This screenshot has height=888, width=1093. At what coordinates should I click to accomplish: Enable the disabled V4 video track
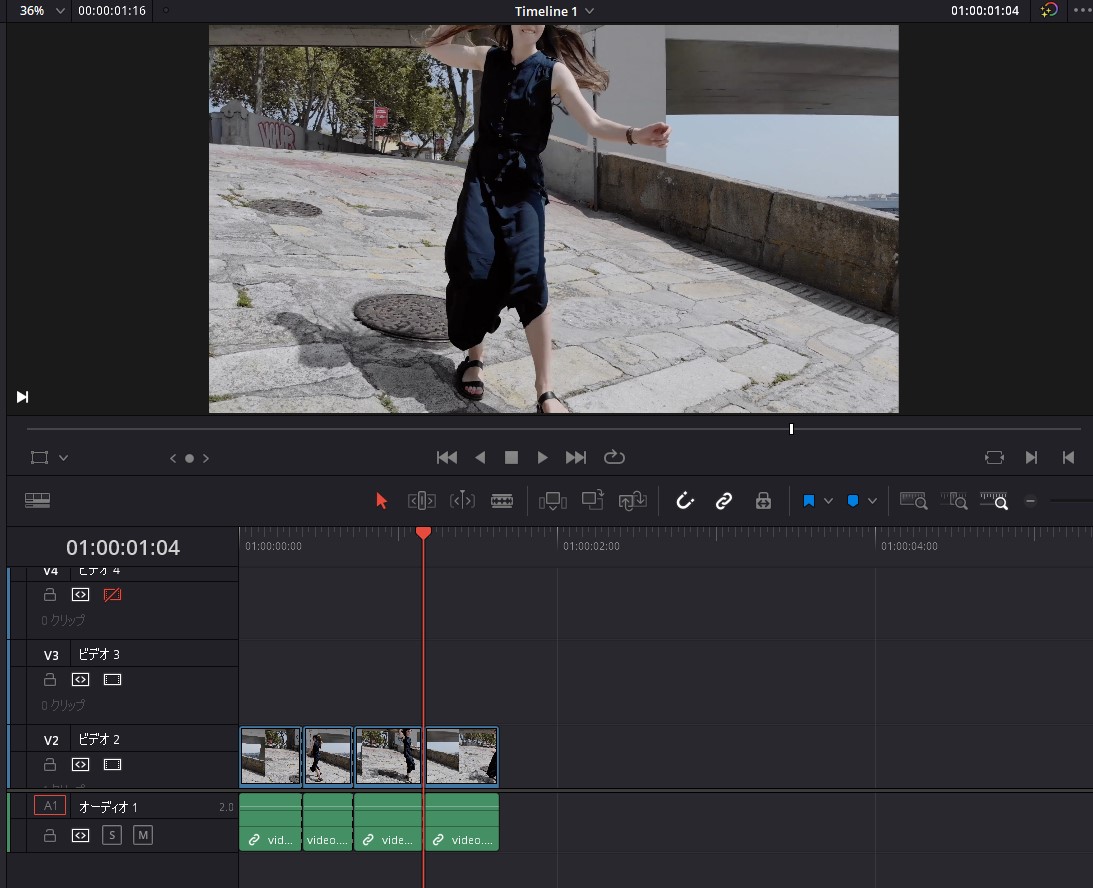[x=112, y=595]
